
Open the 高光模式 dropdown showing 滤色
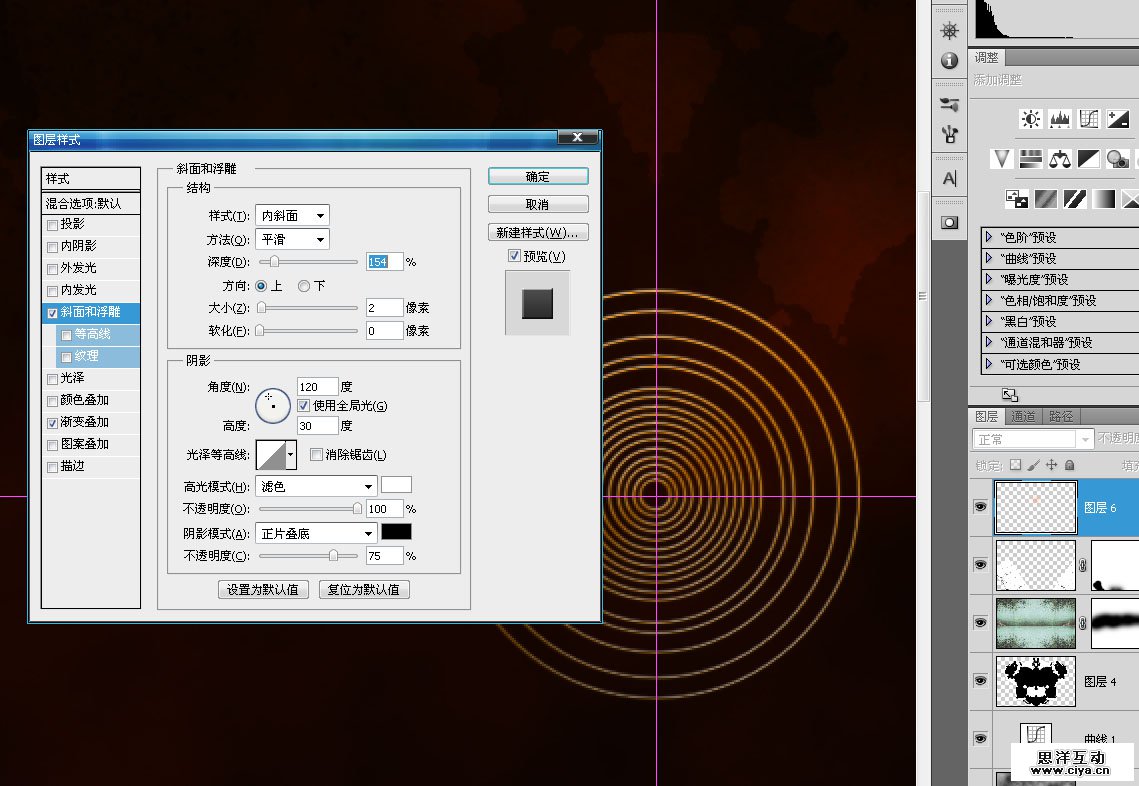[x=316, y=486]
